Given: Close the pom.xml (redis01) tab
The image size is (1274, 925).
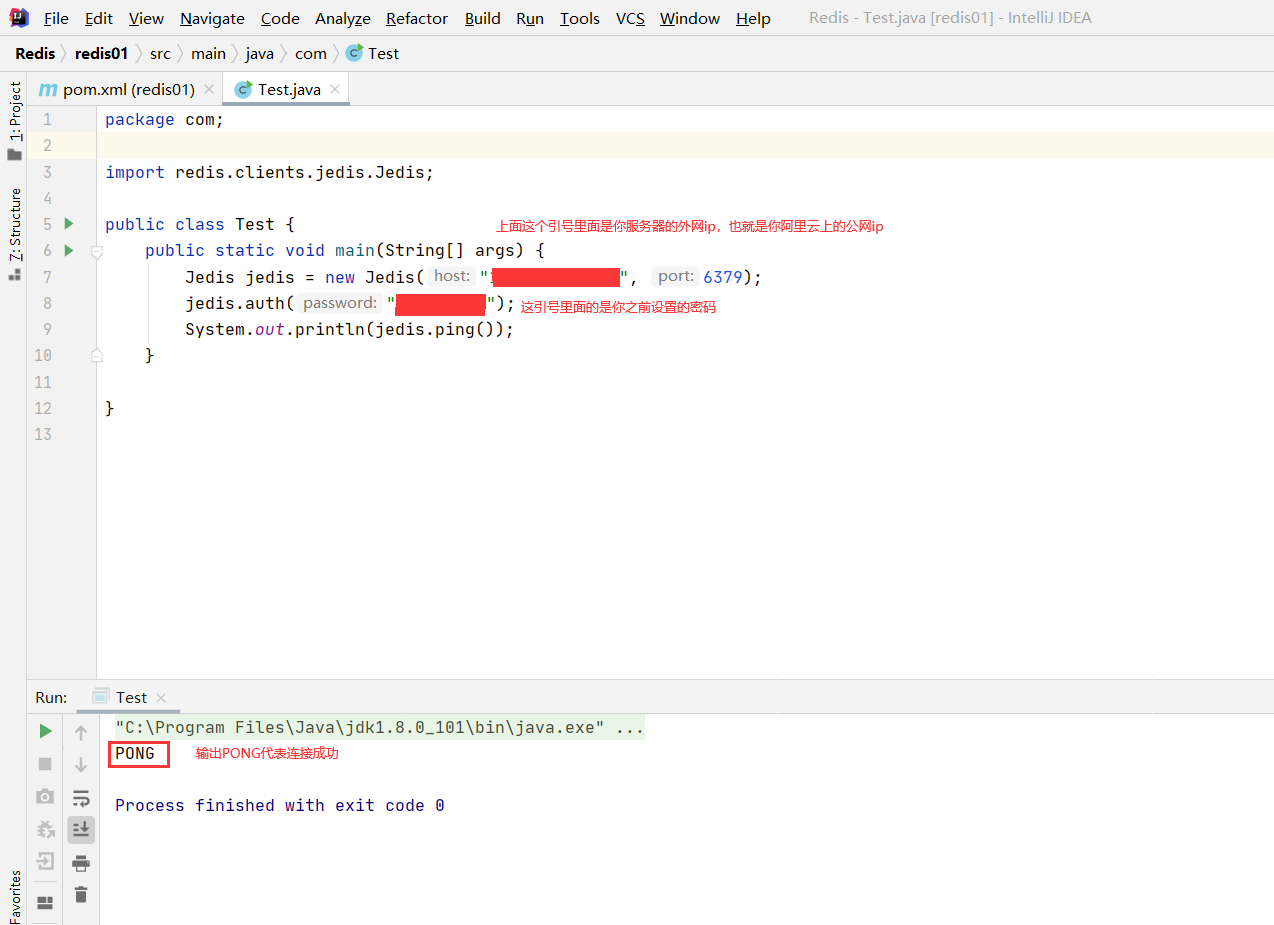Looking at the screenshot, I should tap(209, 89).
